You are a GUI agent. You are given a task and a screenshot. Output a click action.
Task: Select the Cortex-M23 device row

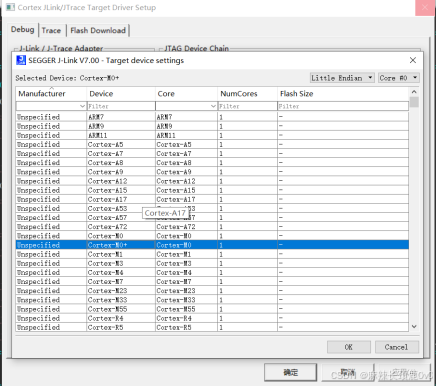(212, 291)
